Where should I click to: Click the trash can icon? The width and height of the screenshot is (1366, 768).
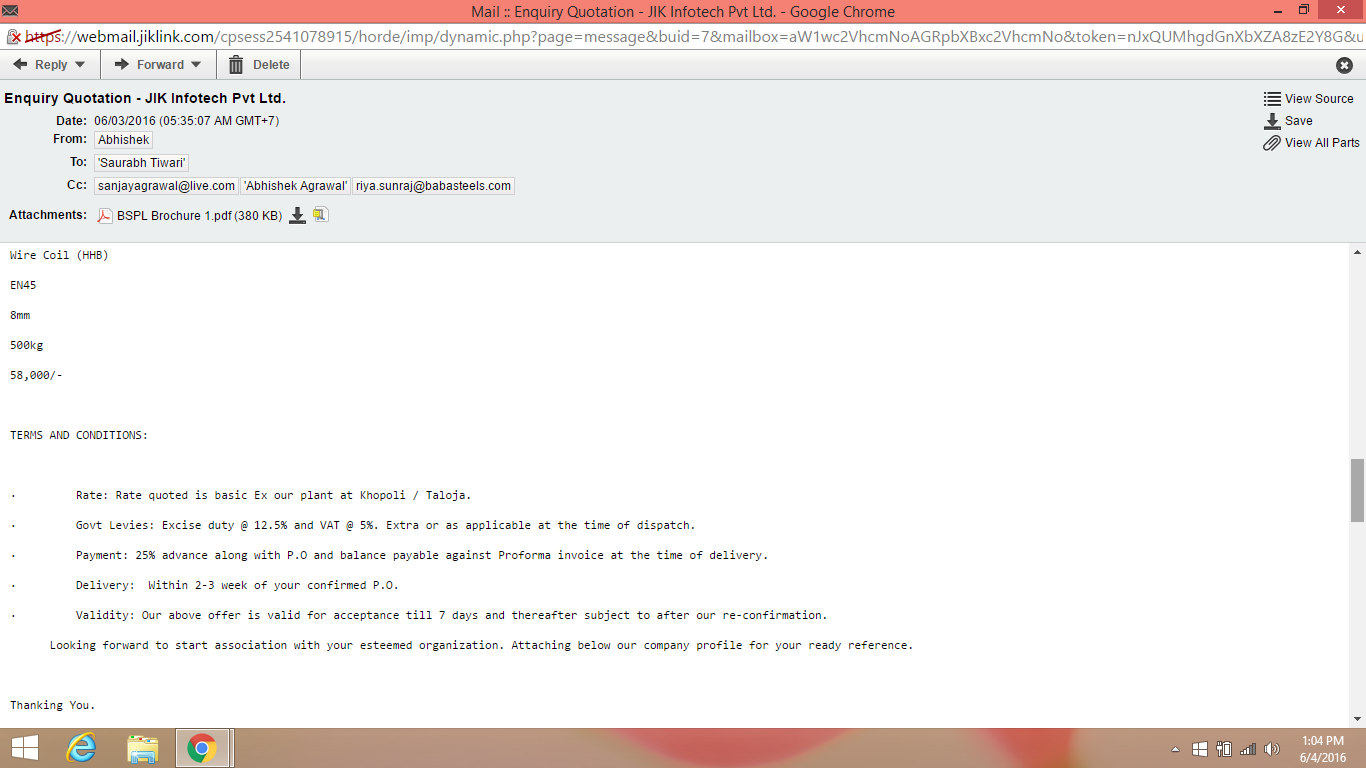point(236,65)
